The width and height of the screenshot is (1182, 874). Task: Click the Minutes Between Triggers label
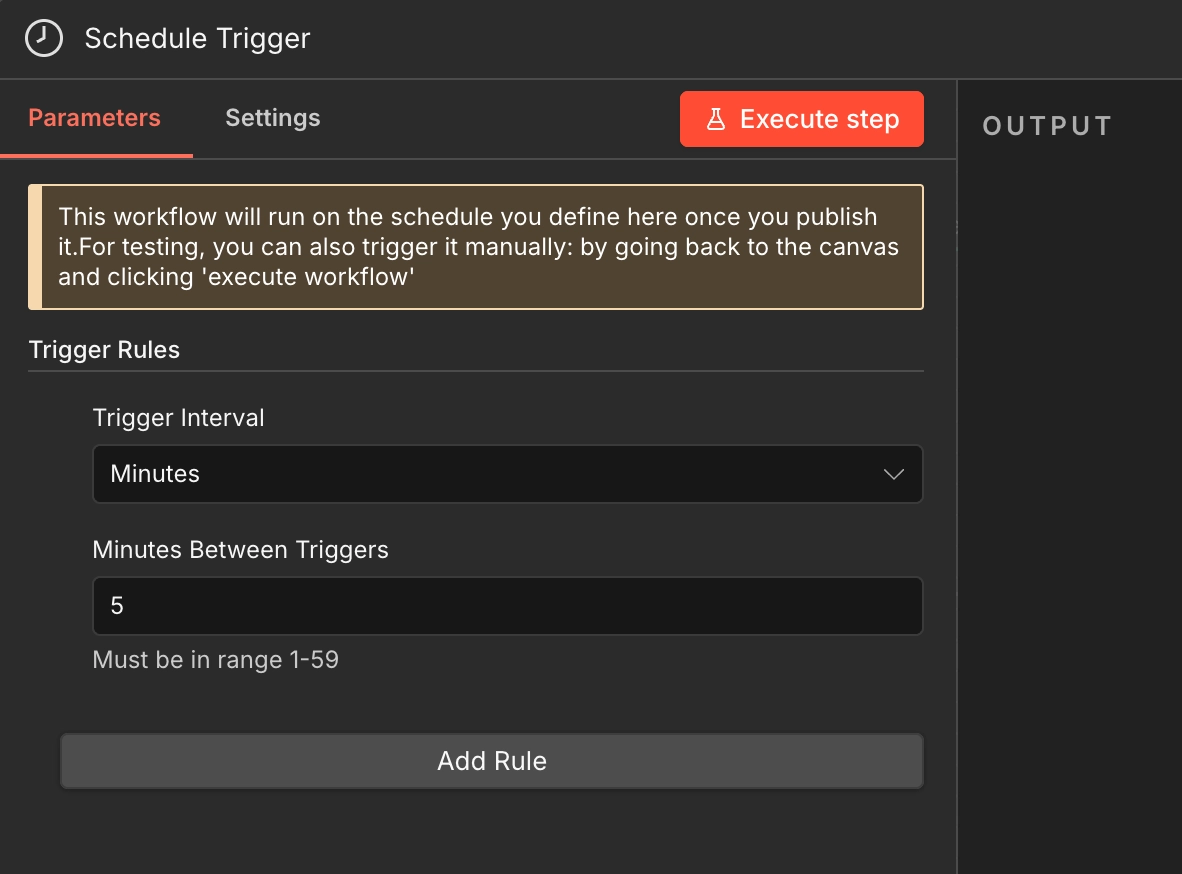[x=240, y=550]
